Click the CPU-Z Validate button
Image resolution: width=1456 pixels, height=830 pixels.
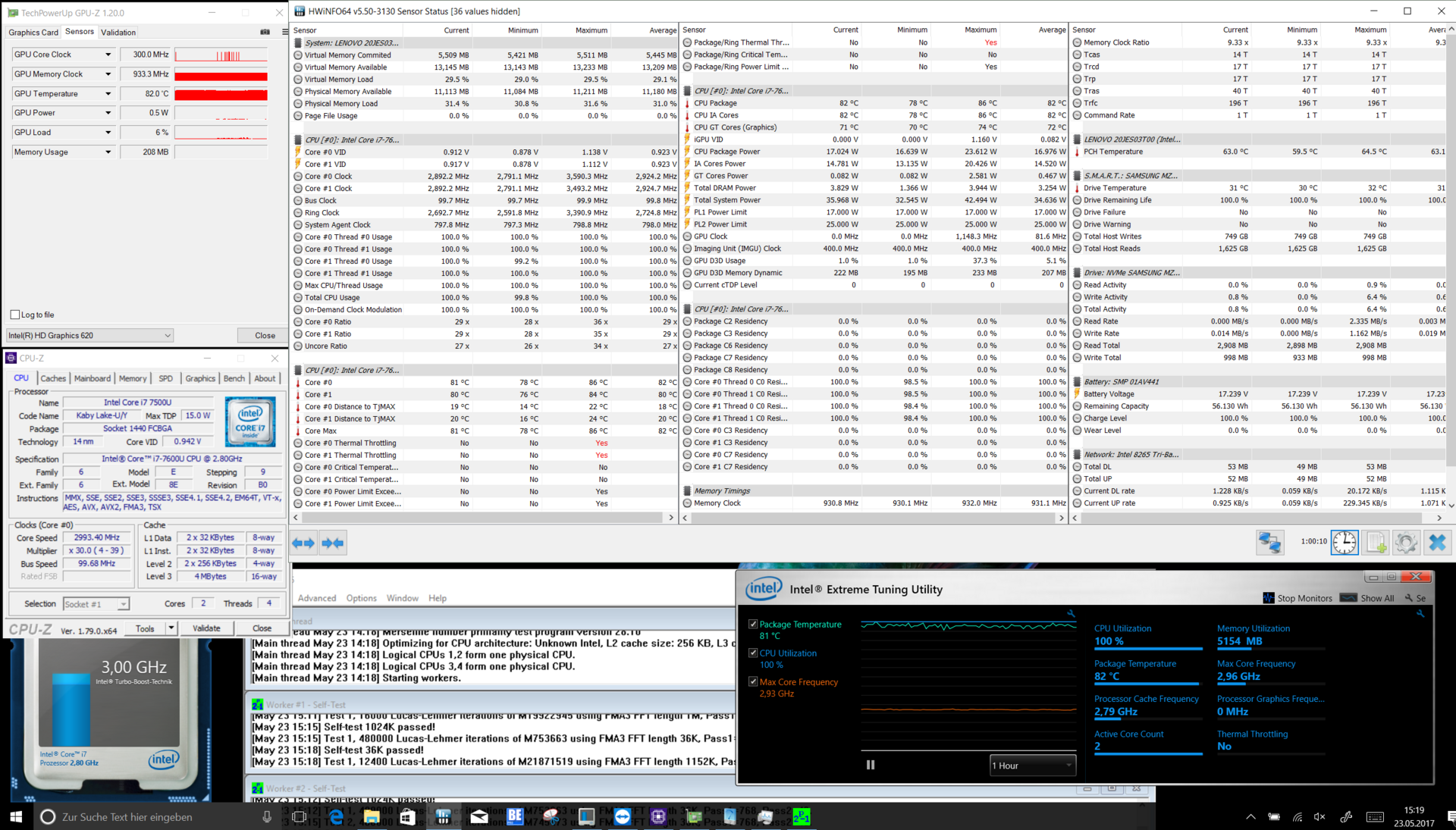pyautogui.click(x=206, y=628)
